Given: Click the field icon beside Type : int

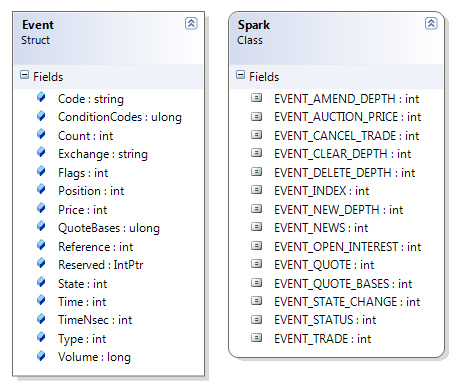Looking at the screenshot, I should (41, 337).
